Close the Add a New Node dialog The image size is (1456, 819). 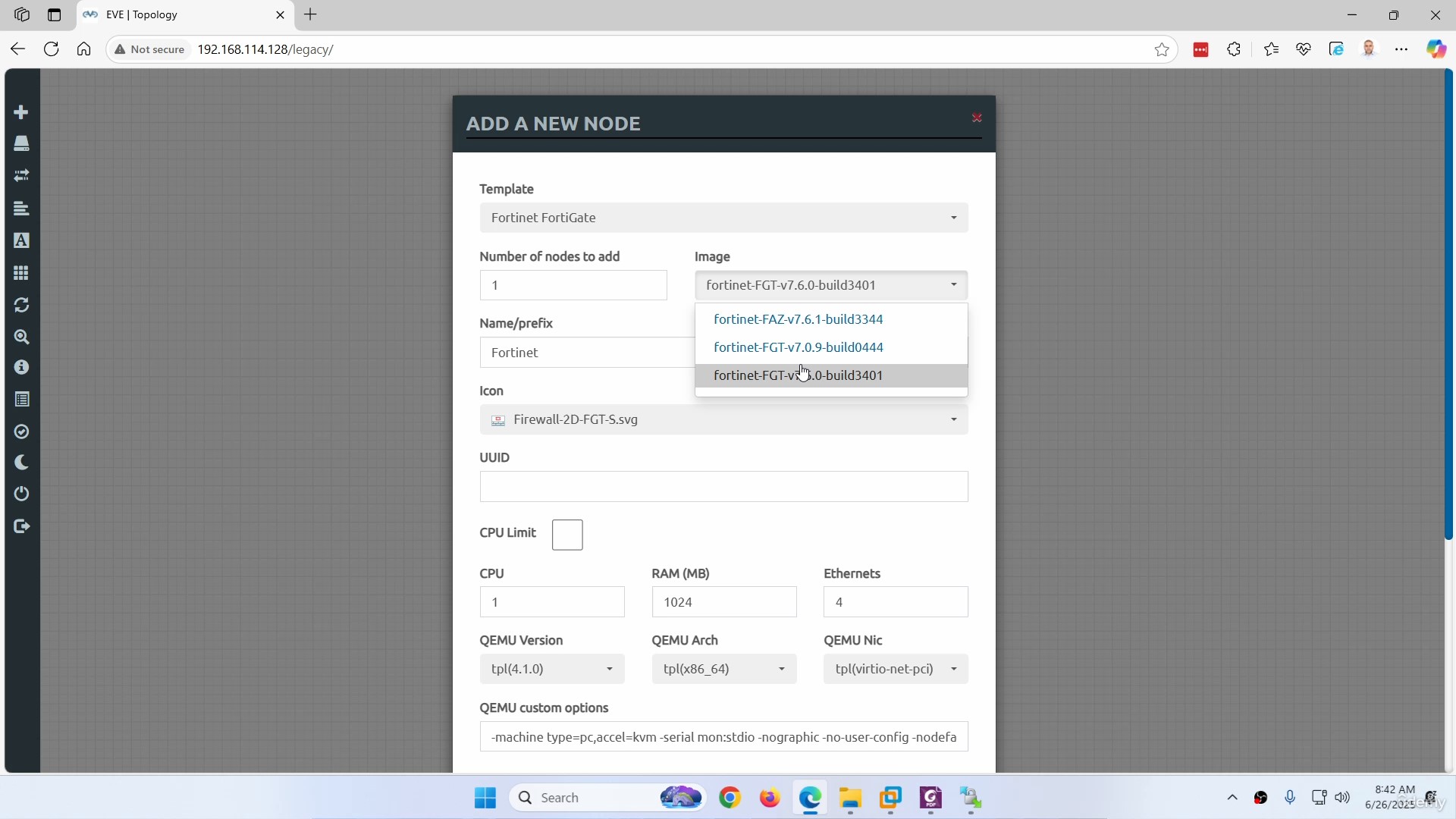pyautogui.click(x=977, y=118)
